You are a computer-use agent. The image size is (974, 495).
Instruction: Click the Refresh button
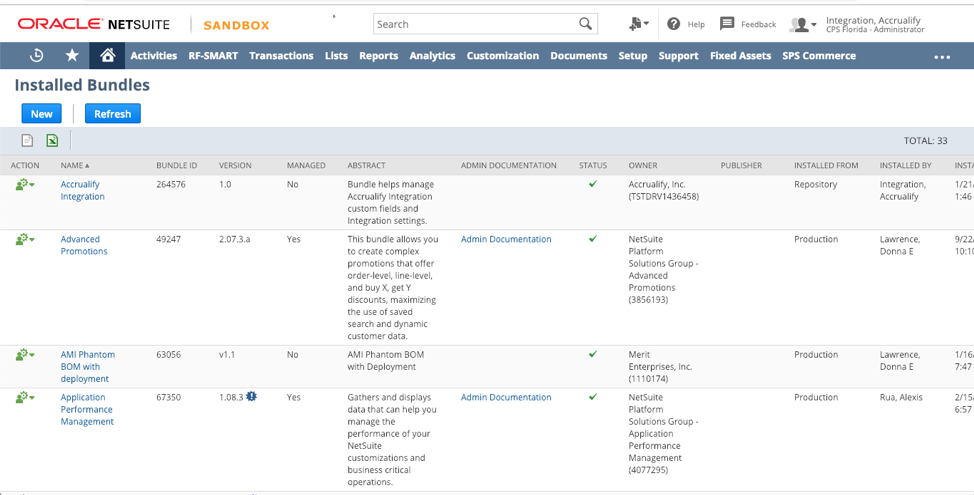click(112, 114)
